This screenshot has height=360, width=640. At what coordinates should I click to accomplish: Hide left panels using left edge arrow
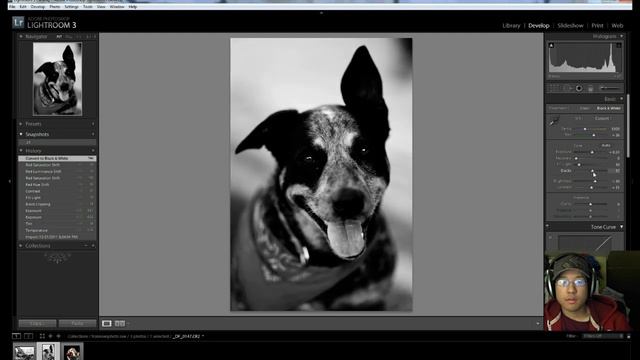coord(9,181)
